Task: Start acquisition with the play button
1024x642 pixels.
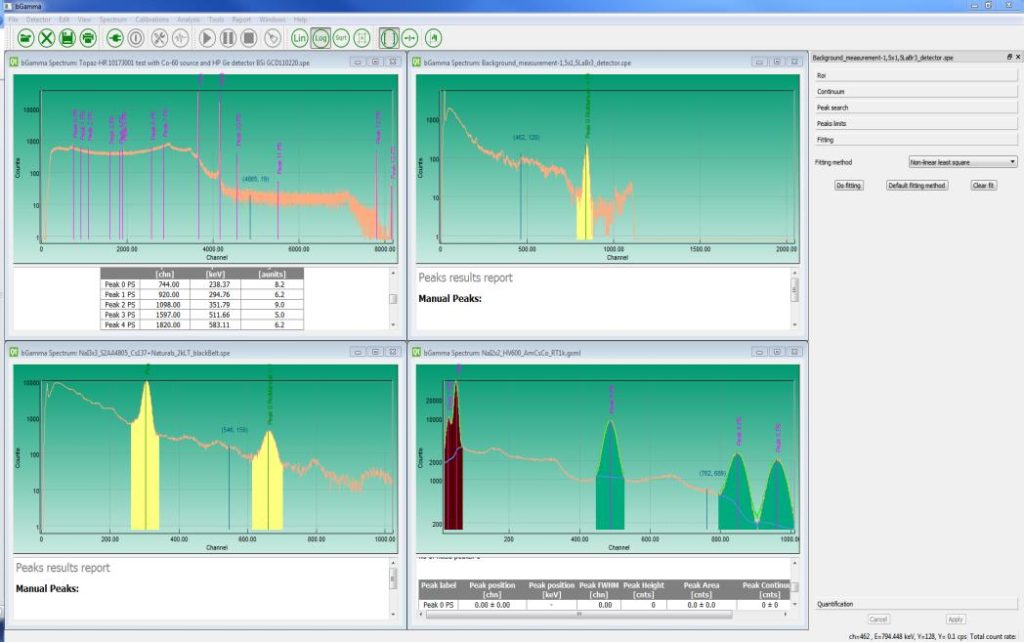Action: [x=207, y=38]
